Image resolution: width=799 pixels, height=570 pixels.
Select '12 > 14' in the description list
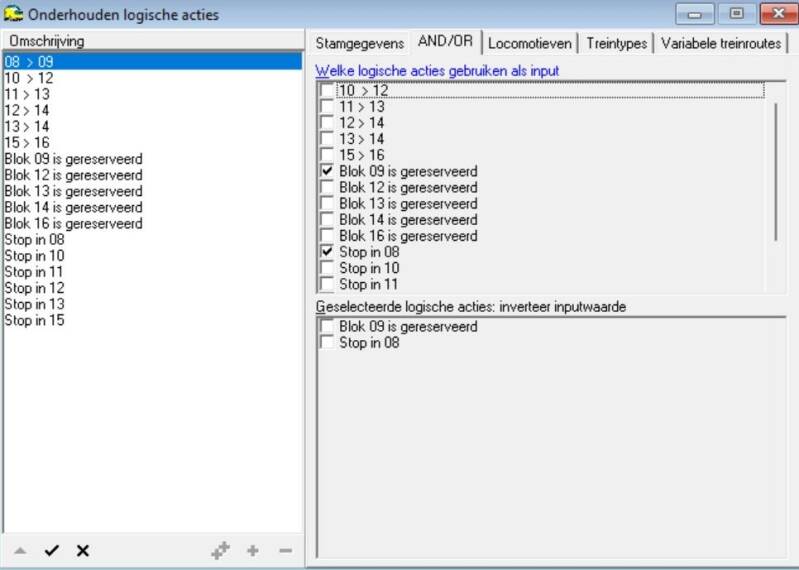152,111
